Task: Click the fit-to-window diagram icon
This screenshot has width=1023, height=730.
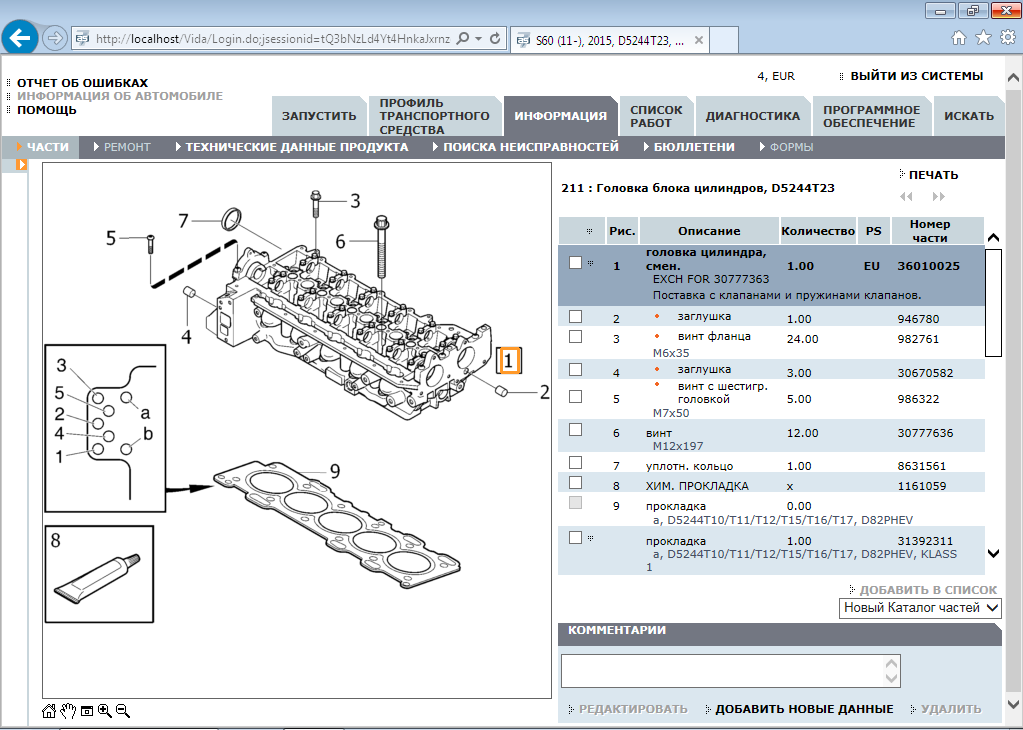Action: [87, 711]
